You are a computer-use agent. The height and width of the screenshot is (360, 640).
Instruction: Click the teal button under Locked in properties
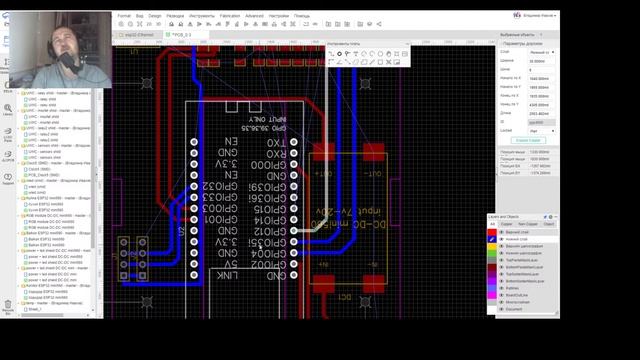pos(528,140)
